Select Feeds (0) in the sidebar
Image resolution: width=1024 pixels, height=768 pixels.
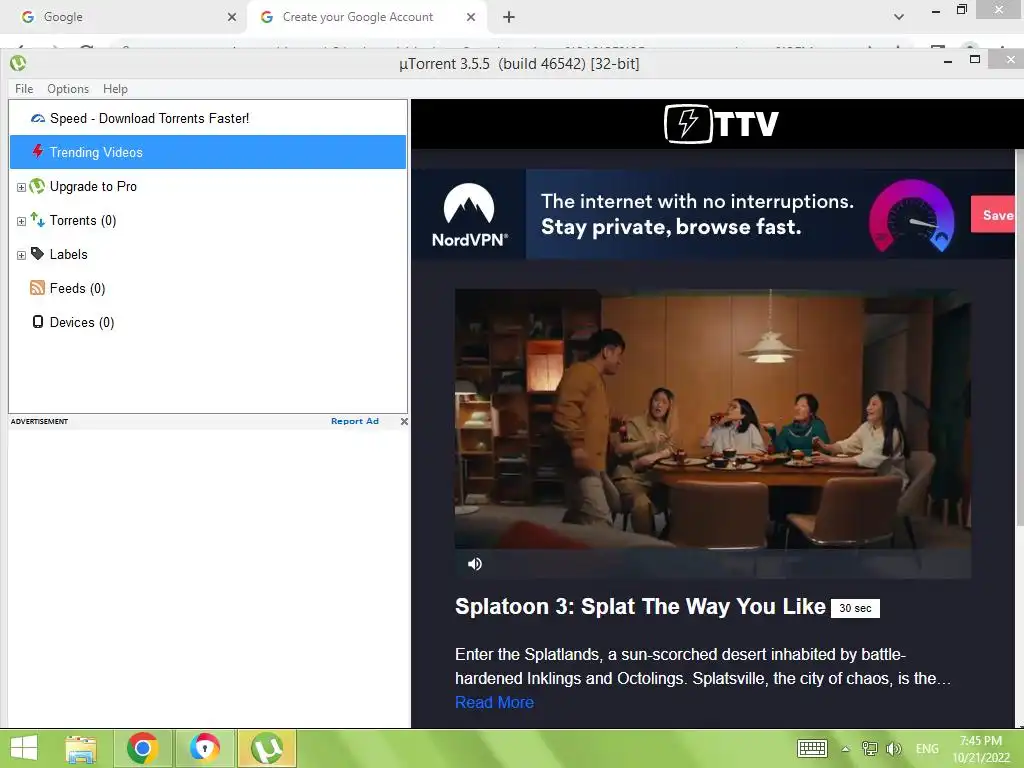tap(77, 289)
